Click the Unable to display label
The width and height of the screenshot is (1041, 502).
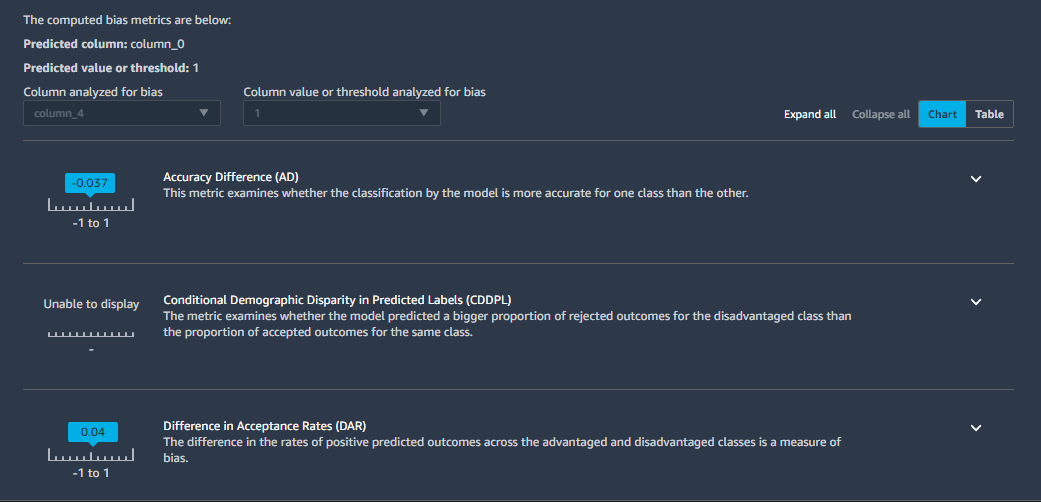point(91,304)
